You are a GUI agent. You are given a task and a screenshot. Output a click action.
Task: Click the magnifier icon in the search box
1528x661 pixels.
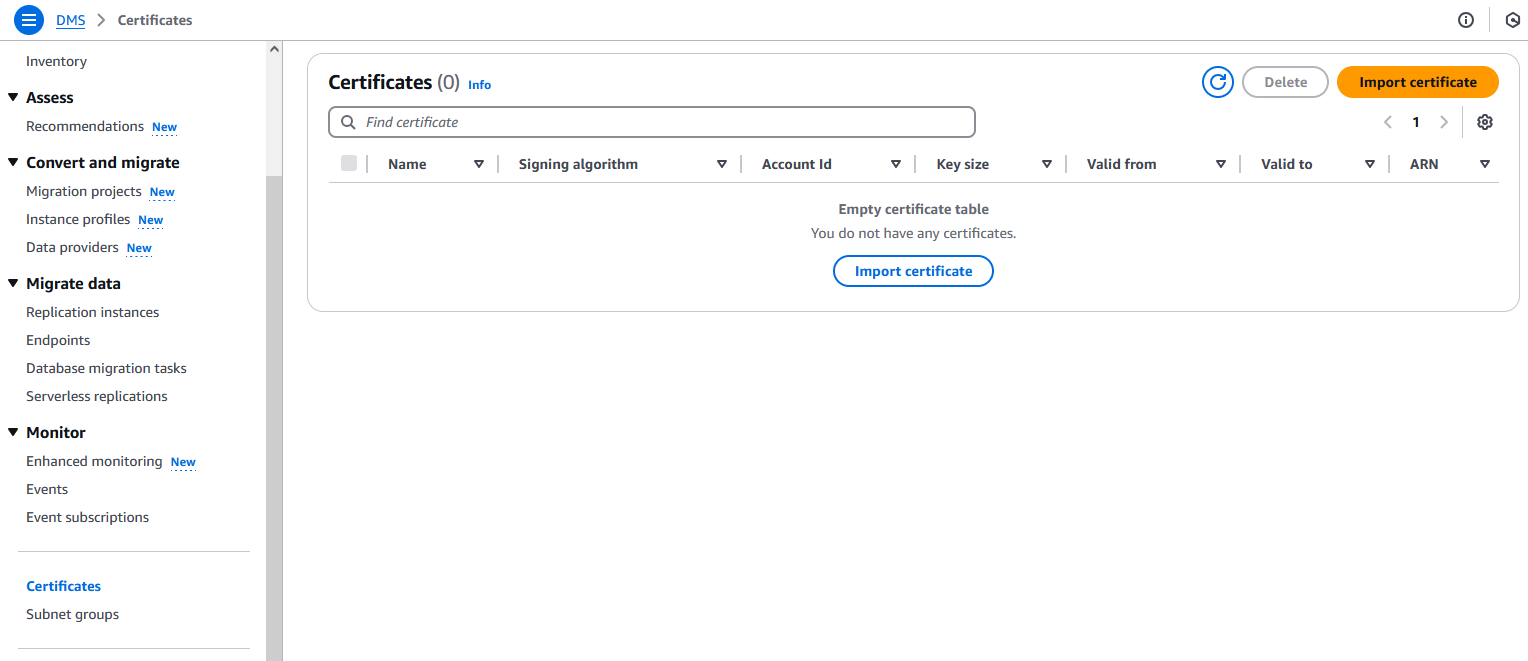[348, 121]
